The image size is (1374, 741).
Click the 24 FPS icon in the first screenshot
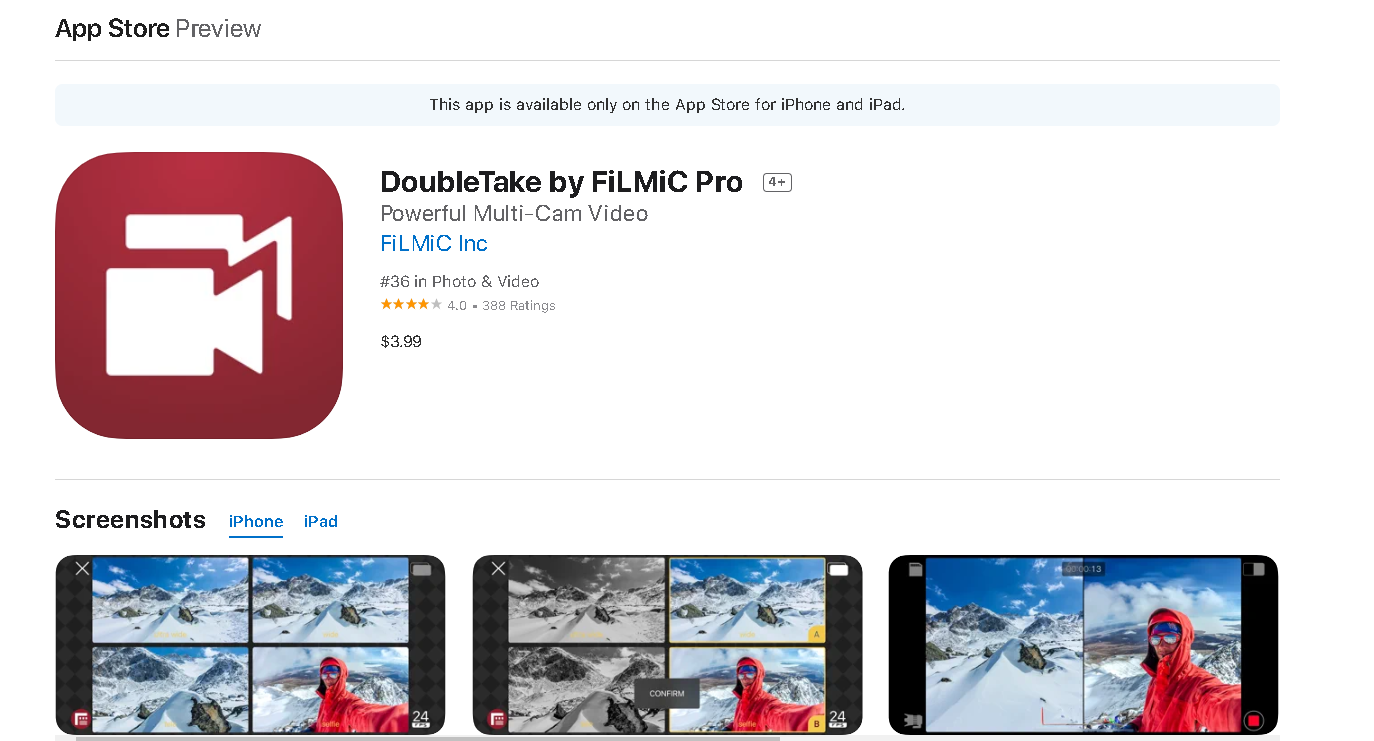click(x=421, y=719)
